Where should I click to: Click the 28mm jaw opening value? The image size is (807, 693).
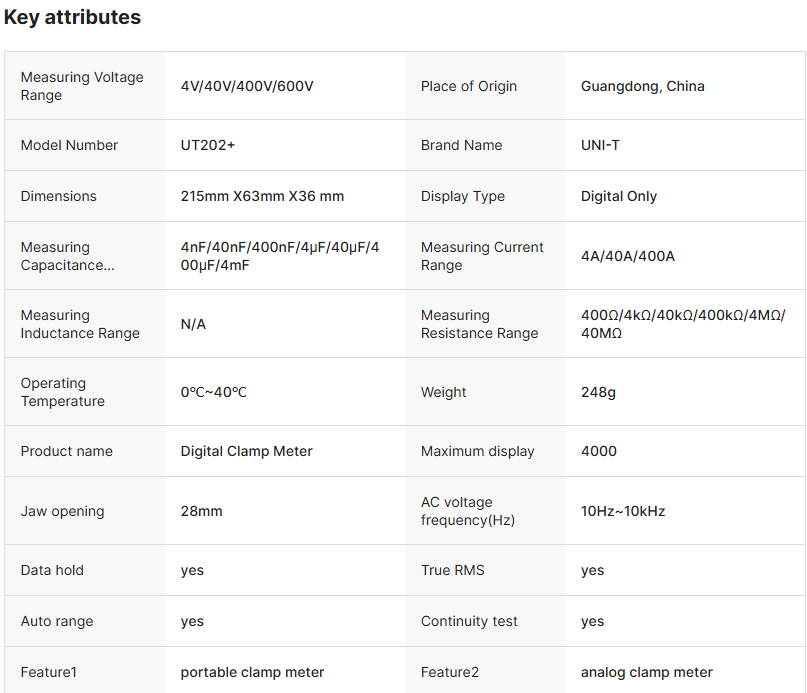click(x=201, y=511)
